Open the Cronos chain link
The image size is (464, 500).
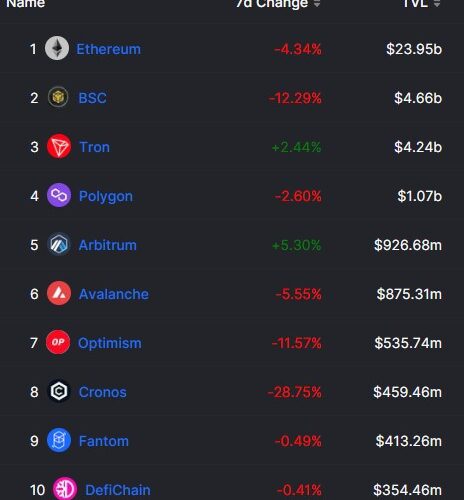point(103,392)
